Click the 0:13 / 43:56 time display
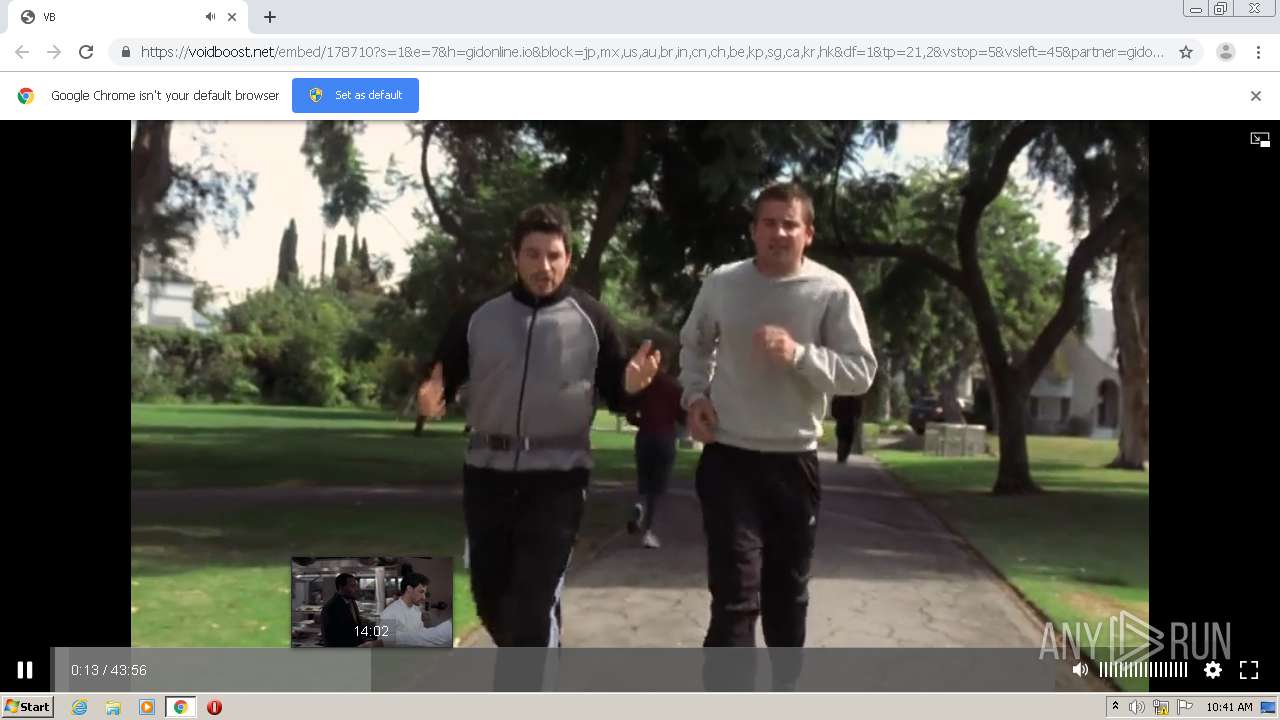 109,670
